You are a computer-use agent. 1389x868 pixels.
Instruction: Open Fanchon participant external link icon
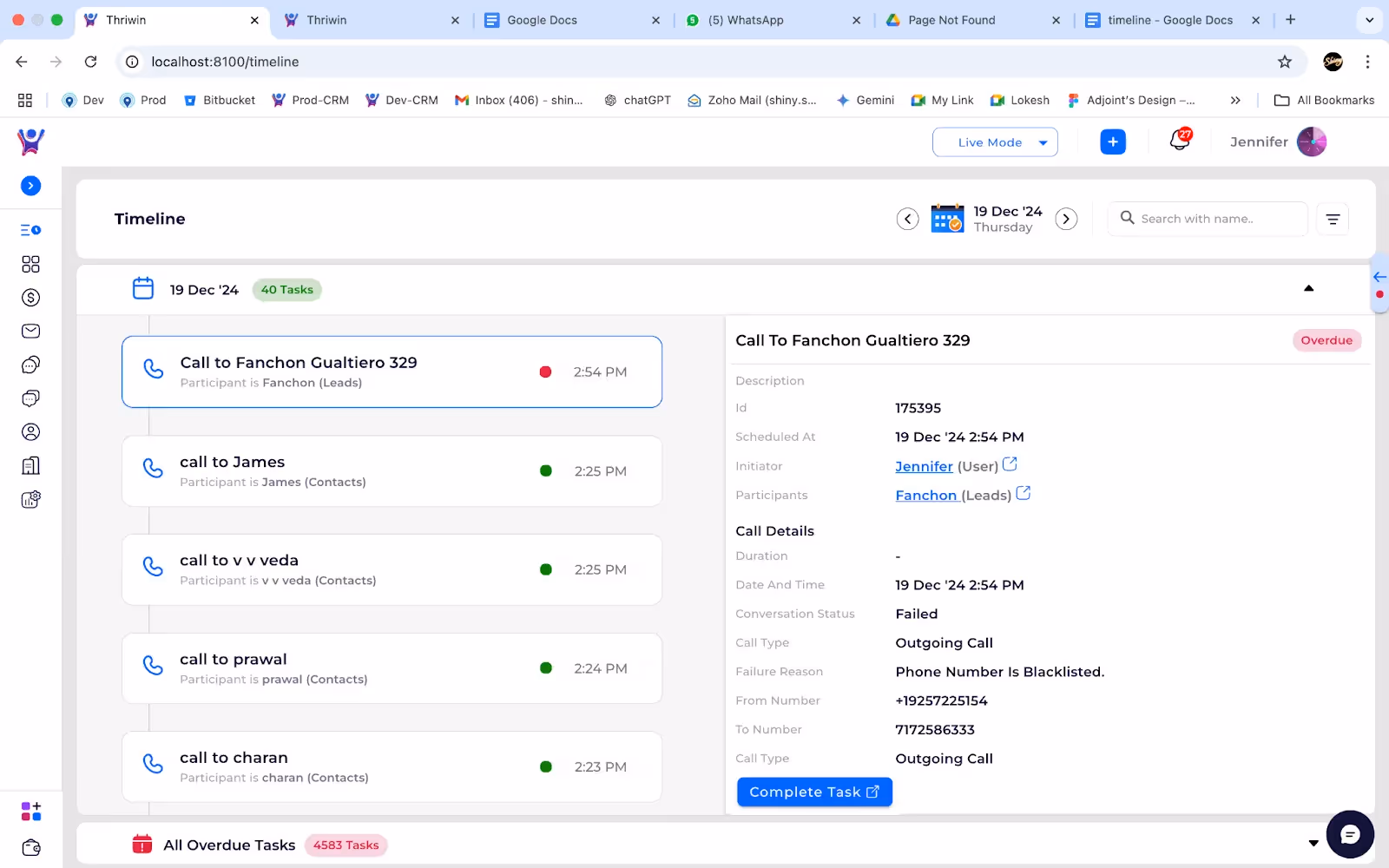click(x=1024, y=493)
